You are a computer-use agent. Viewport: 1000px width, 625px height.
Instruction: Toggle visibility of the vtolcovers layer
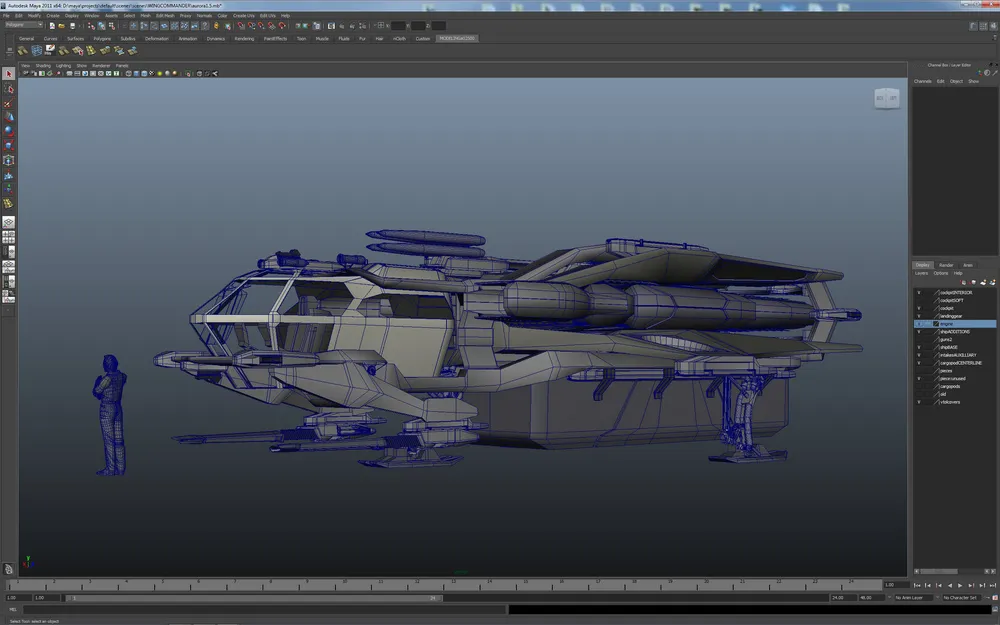(919, 402)
